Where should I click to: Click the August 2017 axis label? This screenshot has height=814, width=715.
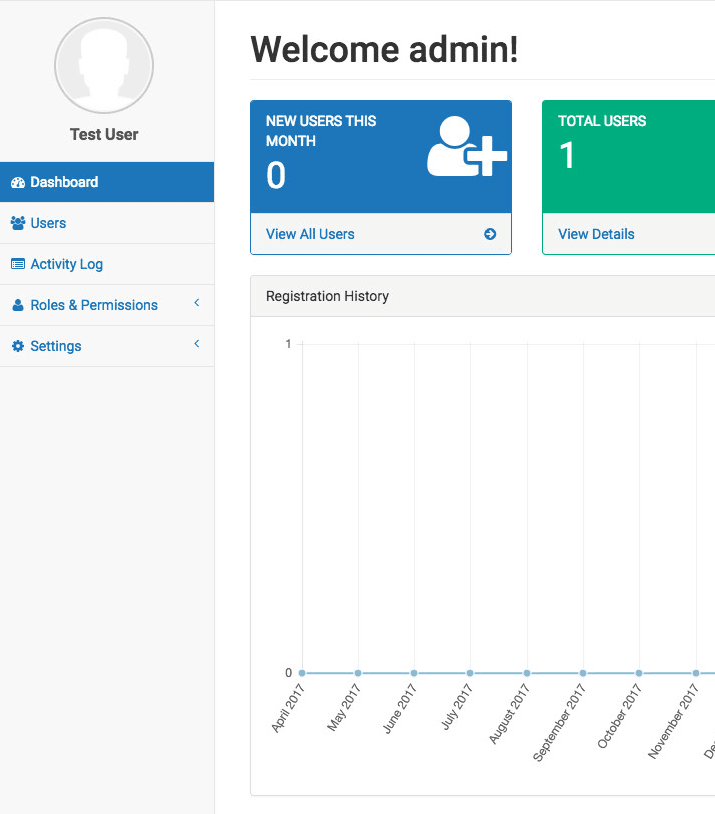click(x=509, y=713)
